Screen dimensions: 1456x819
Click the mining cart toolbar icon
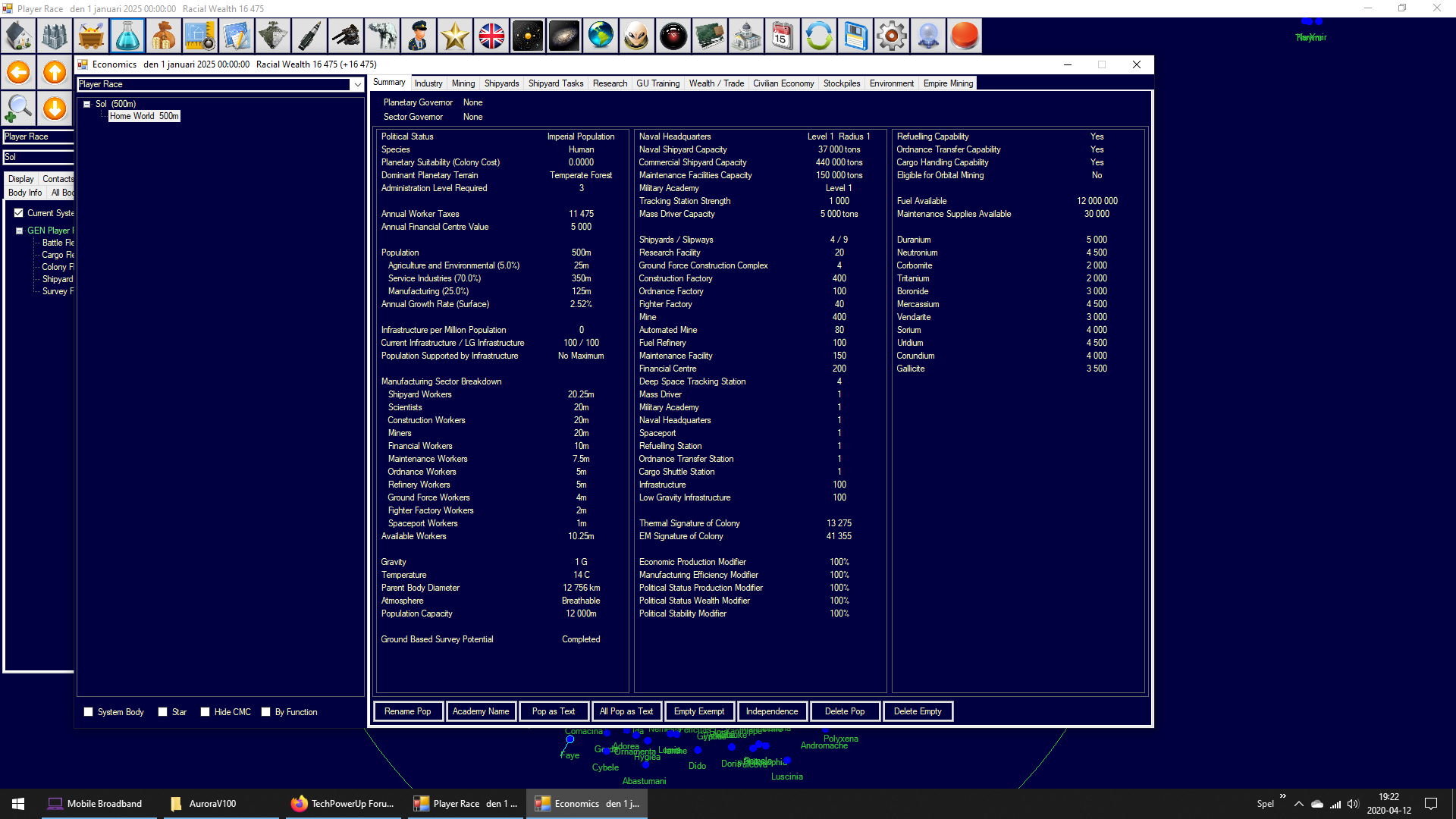point(91,36)
